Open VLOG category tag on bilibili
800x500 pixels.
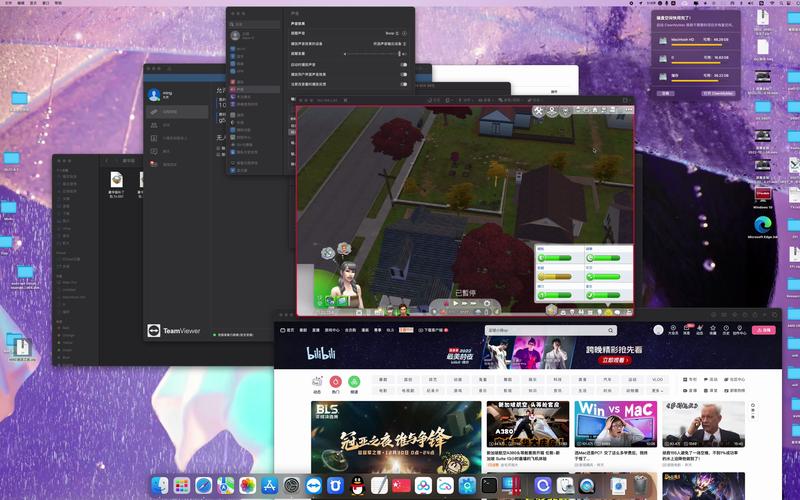[658, 380]
